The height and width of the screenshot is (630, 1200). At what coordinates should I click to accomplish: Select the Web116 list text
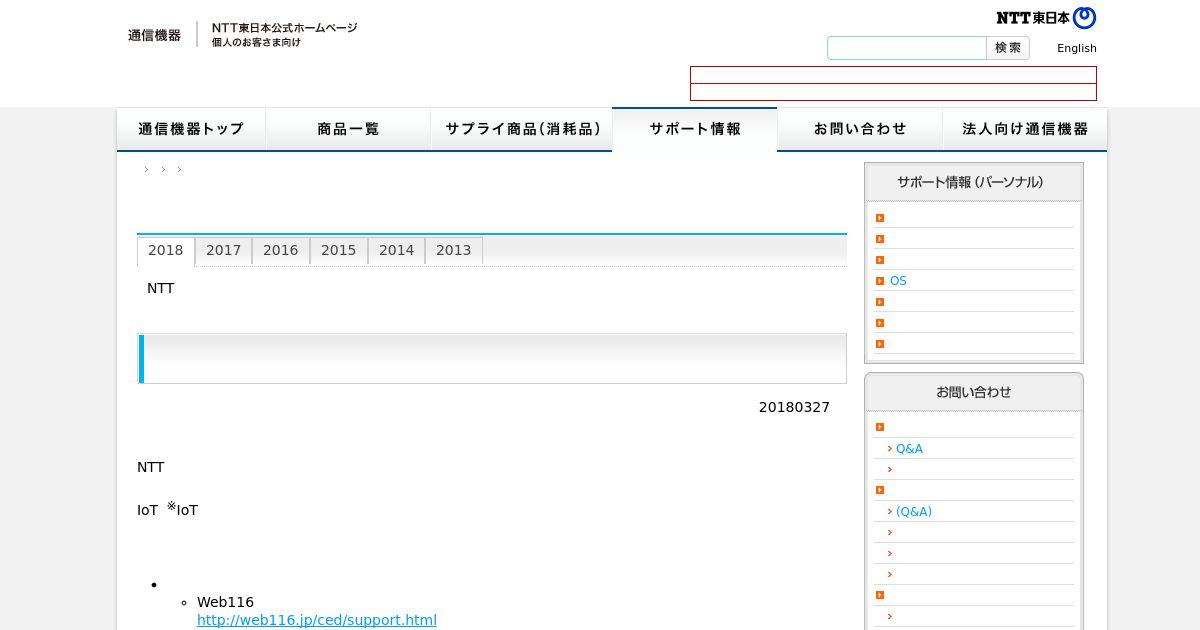click(225, 602)
